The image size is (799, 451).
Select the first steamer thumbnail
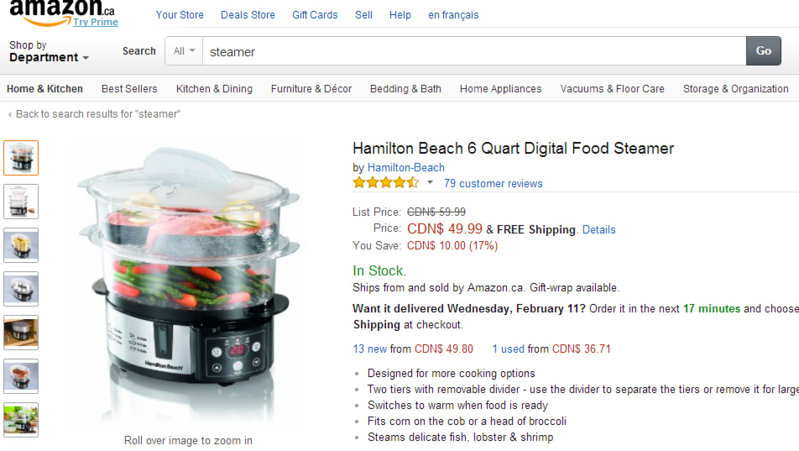(21, 158)
